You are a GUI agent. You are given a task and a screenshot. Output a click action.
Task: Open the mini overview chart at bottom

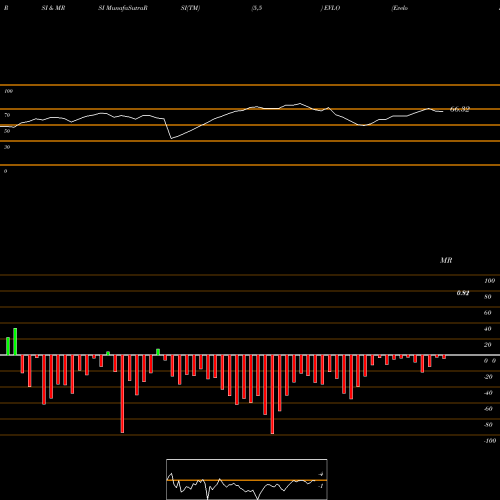(247, 479)
